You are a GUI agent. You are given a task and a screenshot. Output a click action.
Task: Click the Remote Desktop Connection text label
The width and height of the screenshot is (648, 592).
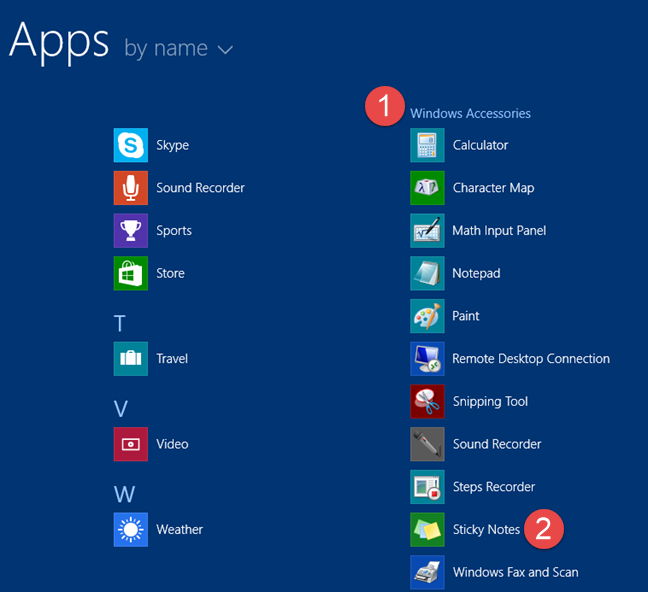[x=531, y=359]
